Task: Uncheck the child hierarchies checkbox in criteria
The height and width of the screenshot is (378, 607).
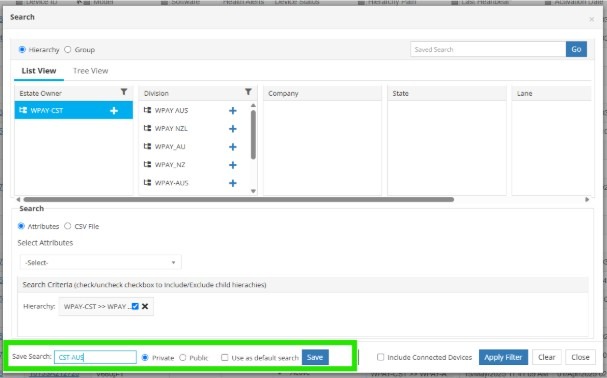Action: click(x=135, y=306)
